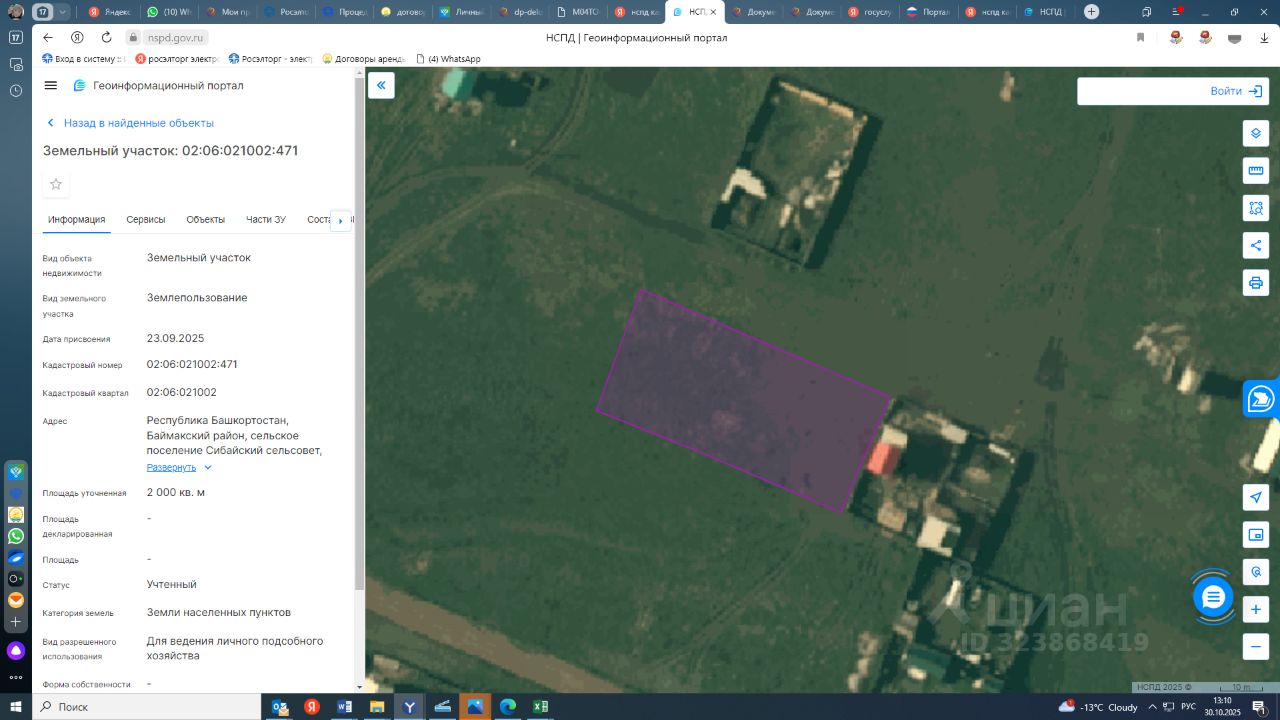This screenshot has height=720, width=1280.
Task: Switch to the Объекты tab
Action: (x=206, y=220)
